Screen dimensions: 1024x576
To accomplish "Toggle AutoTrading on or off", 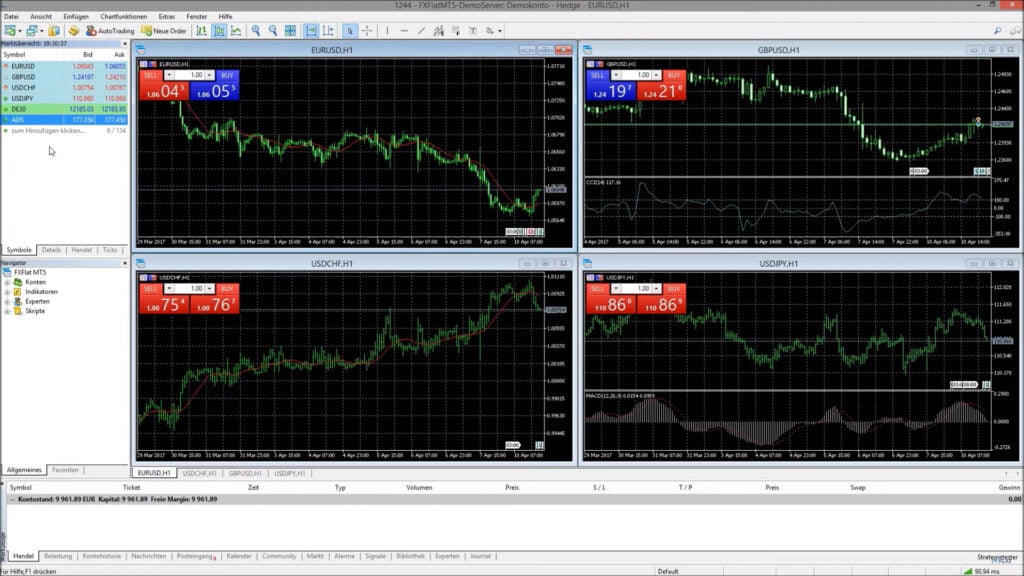I will 110,31.
